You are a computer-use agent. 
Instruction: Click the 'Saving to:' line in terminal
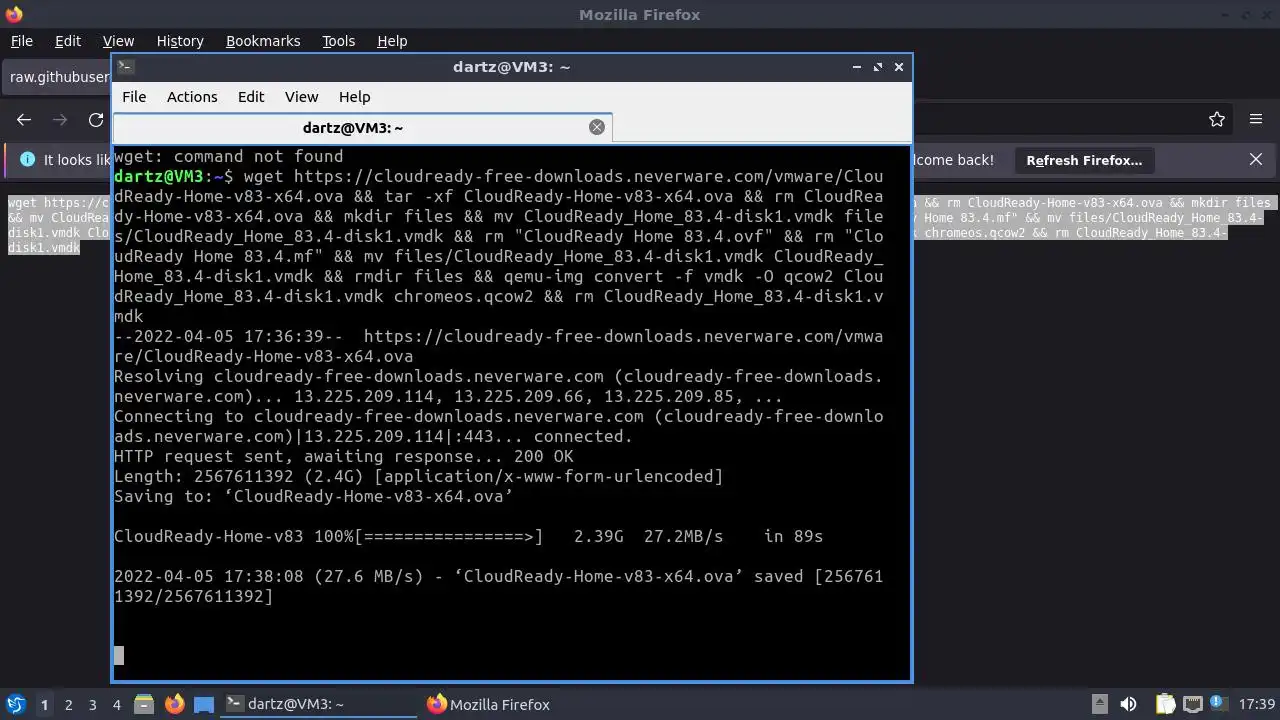coord(313,497)
